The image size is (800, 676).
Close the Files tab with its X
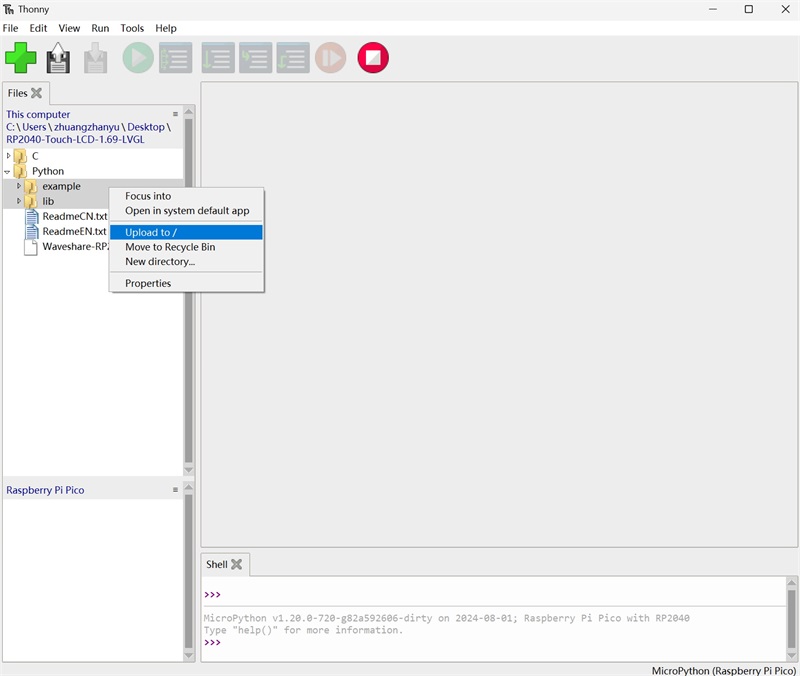pyautogui.click(x=36, y=93)
